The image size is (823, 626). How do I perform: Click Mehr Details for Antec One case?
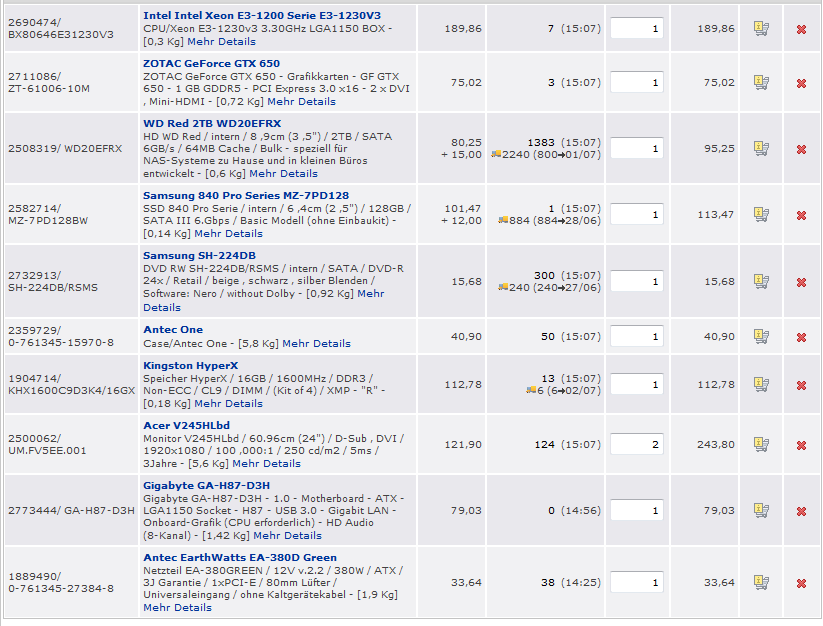pyautogui.click(x=316, y=343)
